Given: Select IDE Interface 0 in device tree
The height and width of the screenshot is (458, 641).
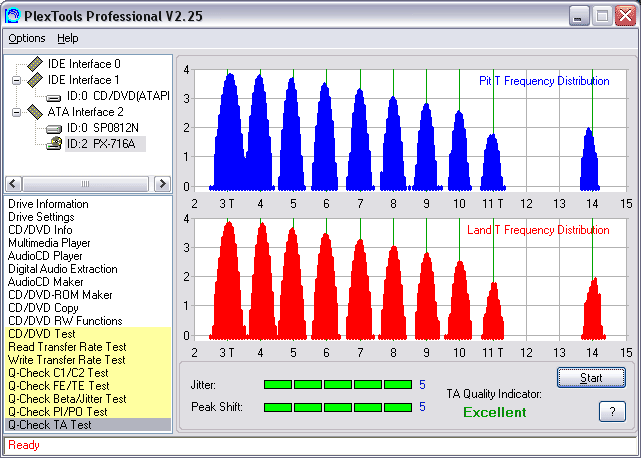Looking at the screenshot, I should tap(84, 64).
